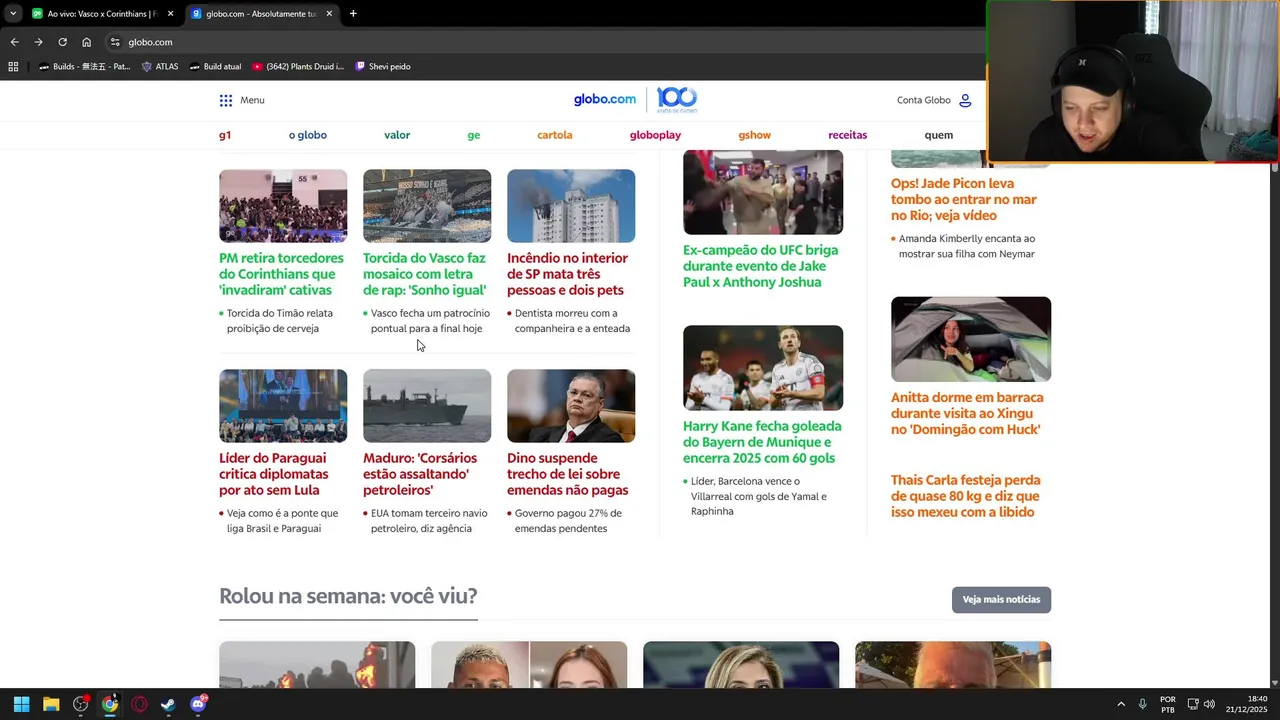
Task: Open the bookmarks apps grid icon
Action: tap(13, 67)
